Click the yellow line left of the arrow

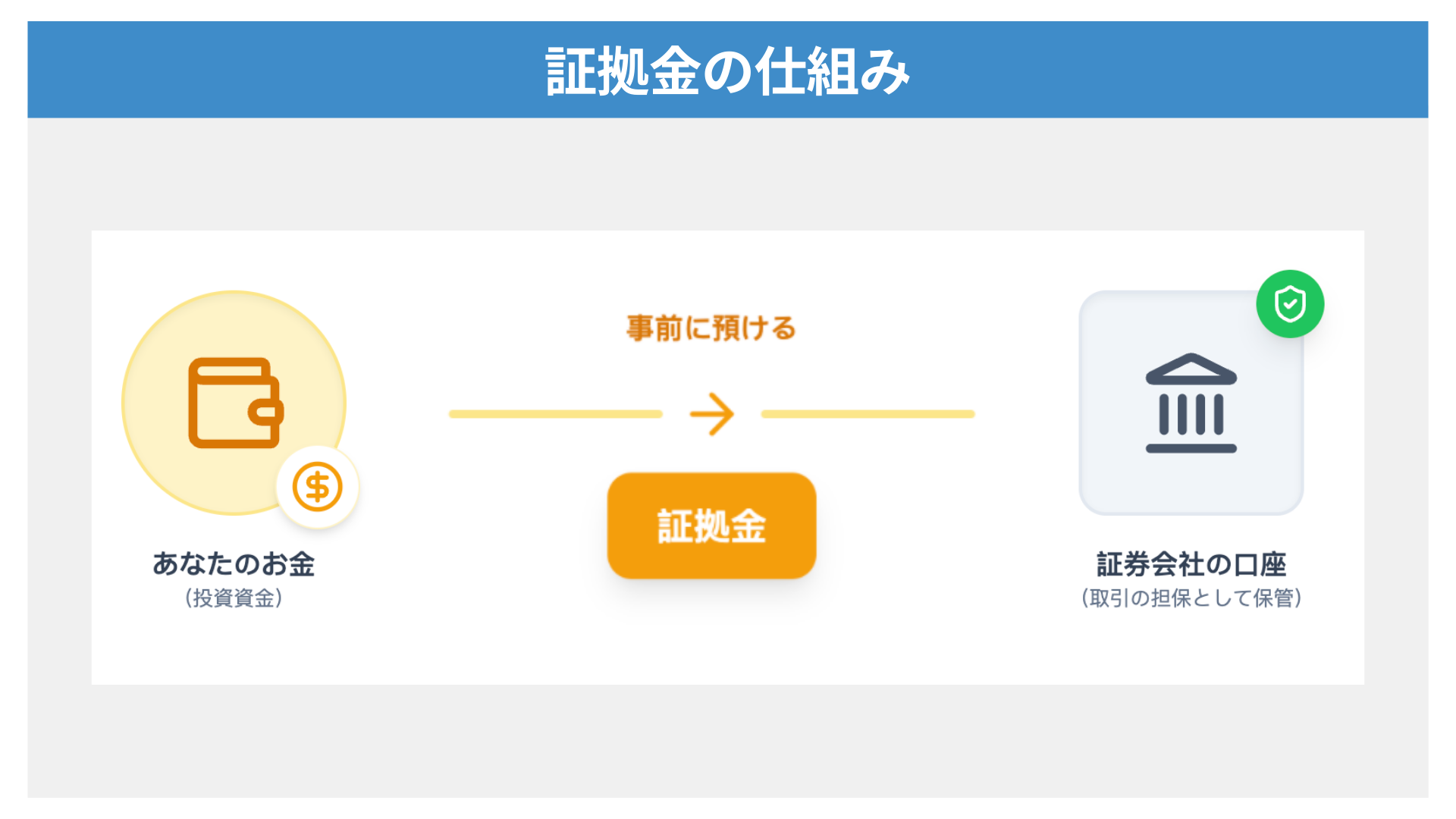[x=555, y=414]
